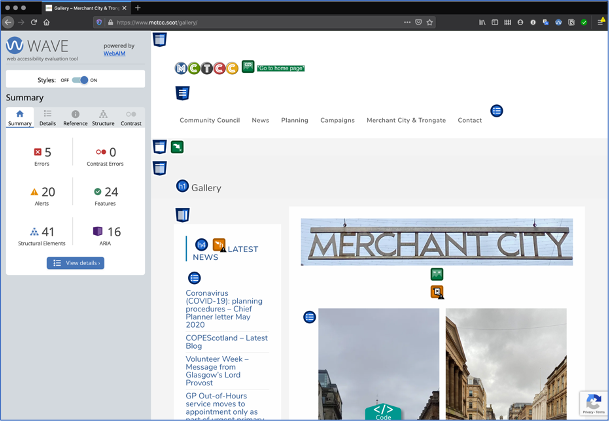Viewport: 609px width, 421px height.
Task: Click green alt icon under Merchant City image
Action: [437, 274]
